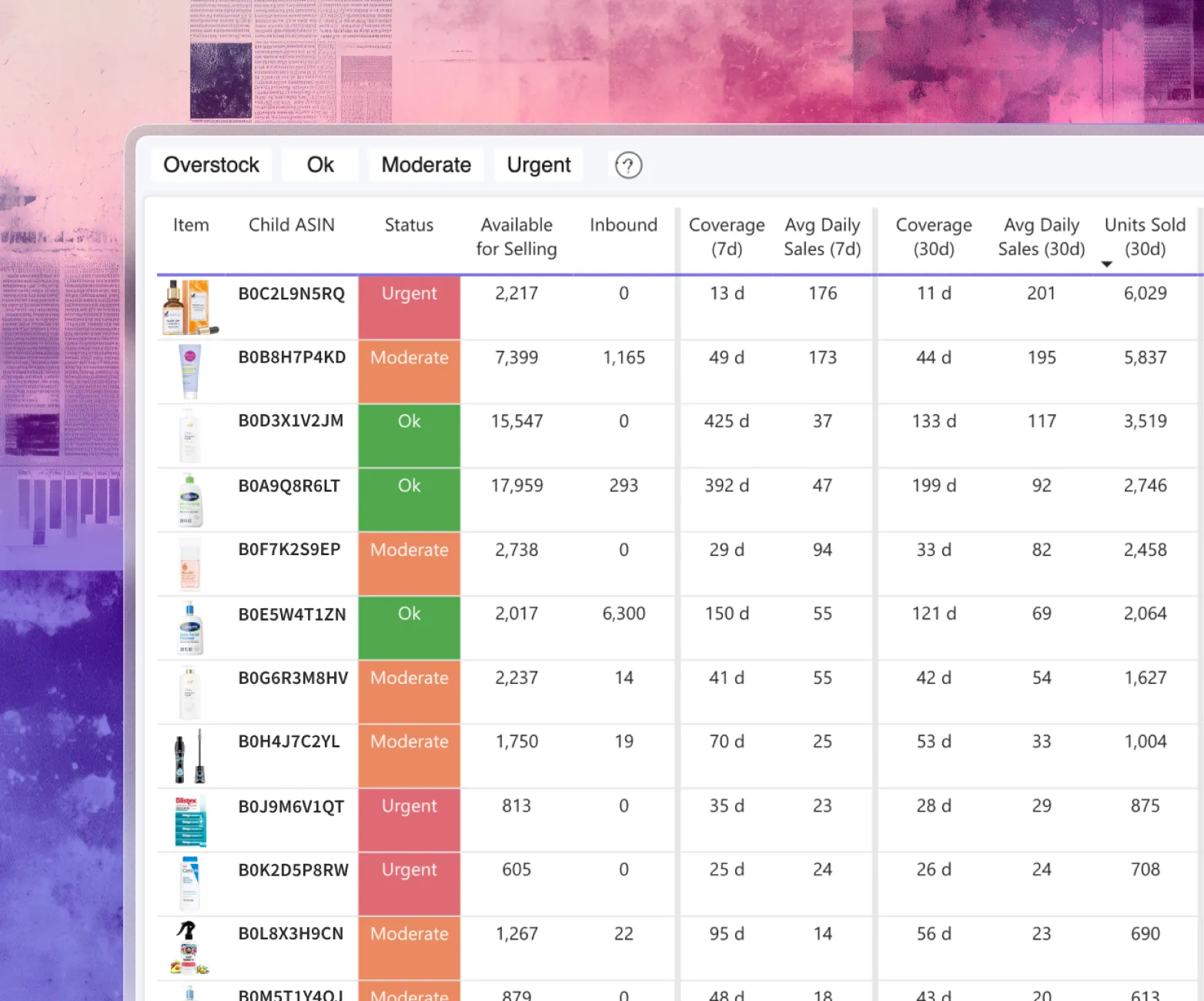Screen dimensions: 1204x1001
Task: Click the sort arrow under Units Sold
Action: coord(1106,264)
